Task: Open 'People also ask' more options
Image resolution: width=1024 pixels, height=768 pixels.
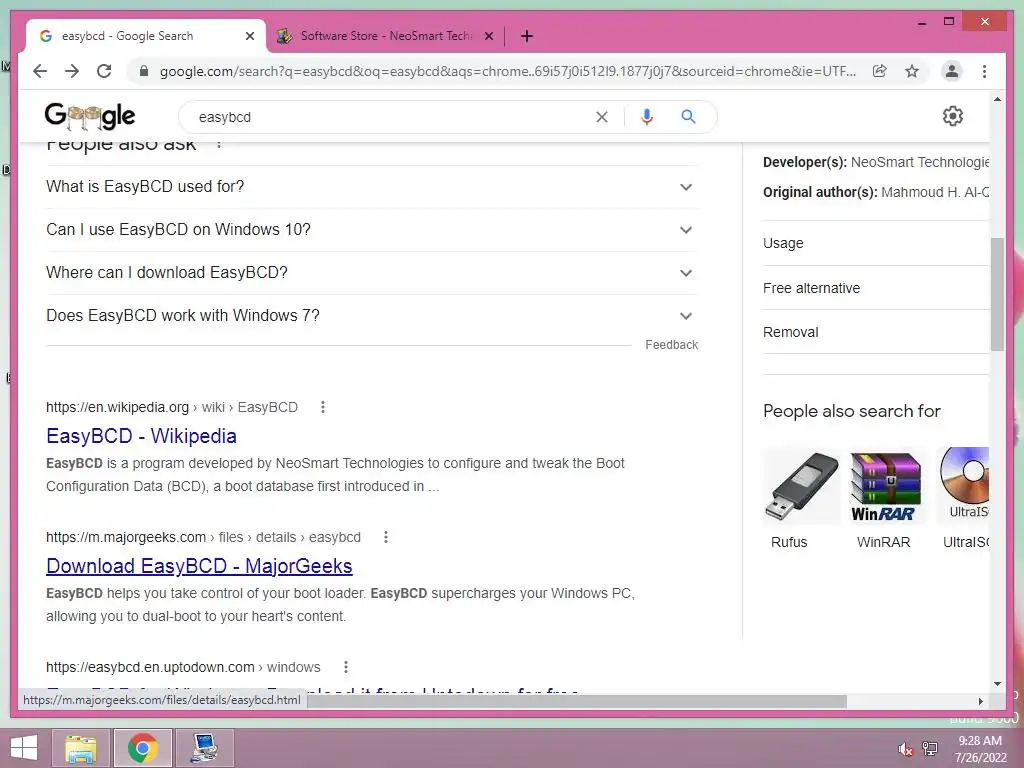Action: click(219, 143)
